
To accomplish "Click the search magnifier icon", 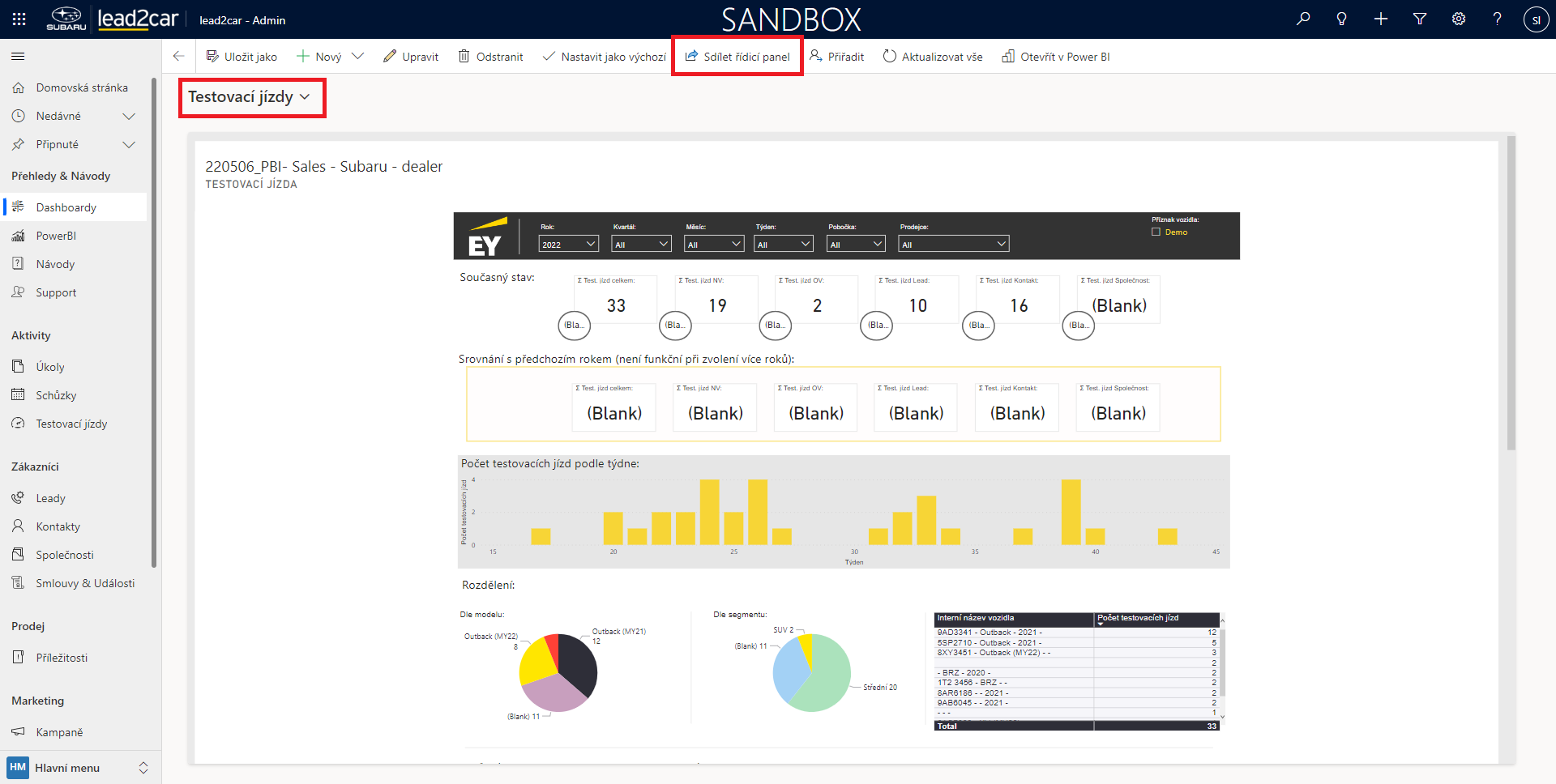I will coord(1303,19).
